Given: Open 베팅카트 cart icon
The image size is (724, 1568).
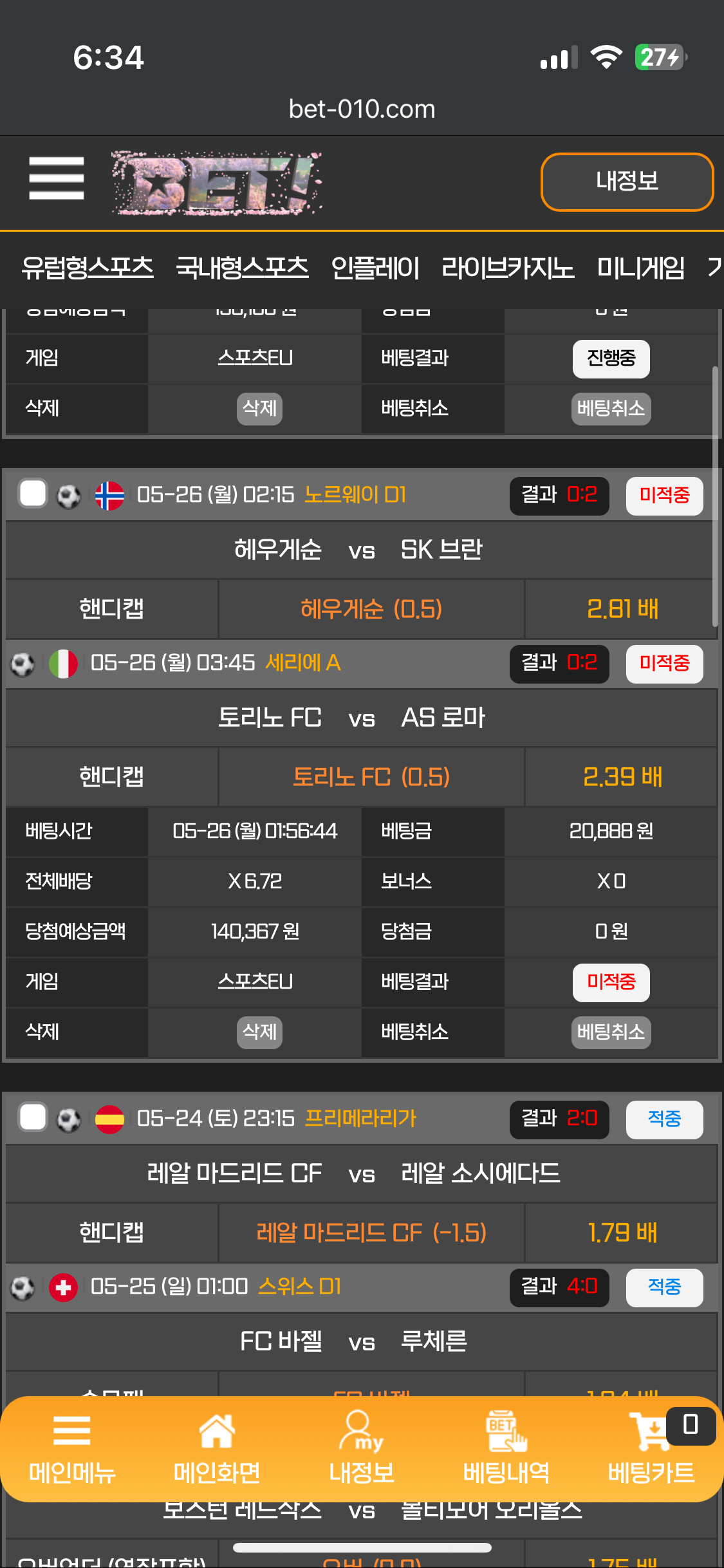Looking at the screenshot, I should pos(651,1448).
